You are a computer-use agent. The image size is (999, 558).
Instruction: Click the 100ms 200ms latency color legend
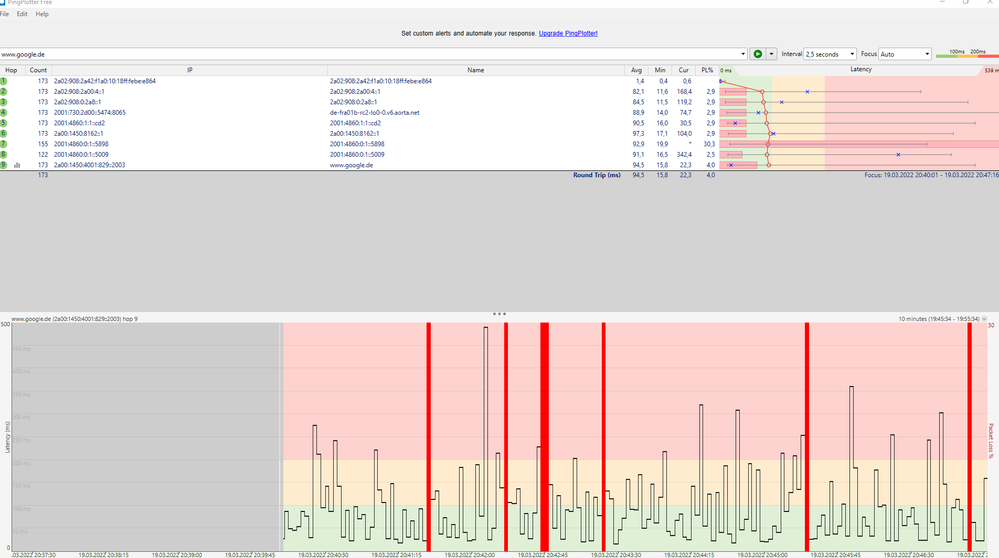967,54
